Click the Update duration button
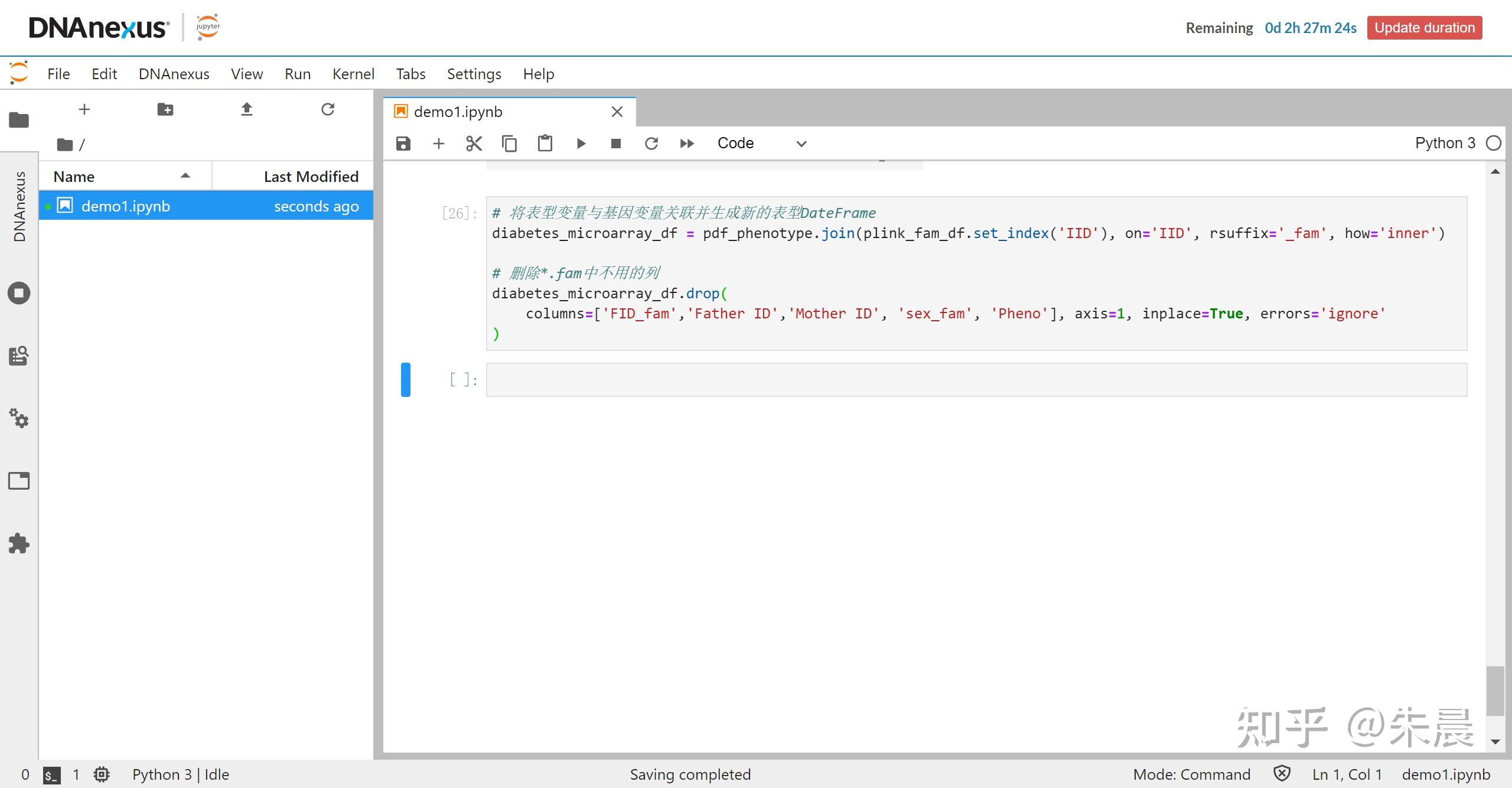 coord(1424,28)
